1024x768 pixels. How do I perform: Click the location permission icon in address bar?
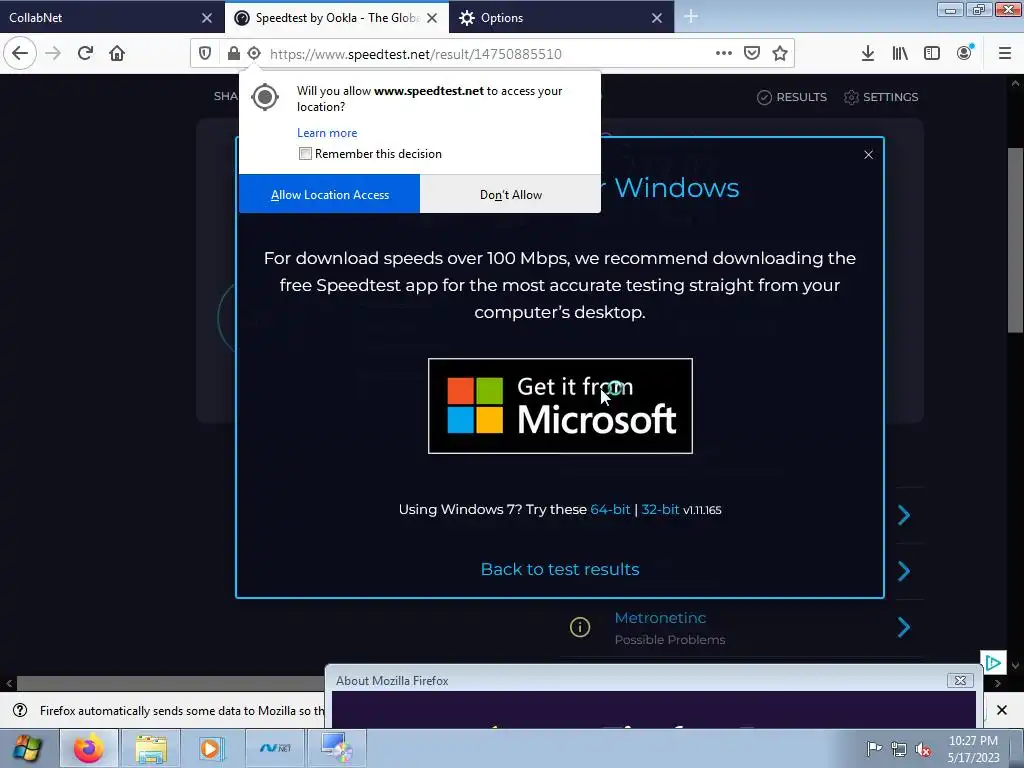click(x=254, y=54)
